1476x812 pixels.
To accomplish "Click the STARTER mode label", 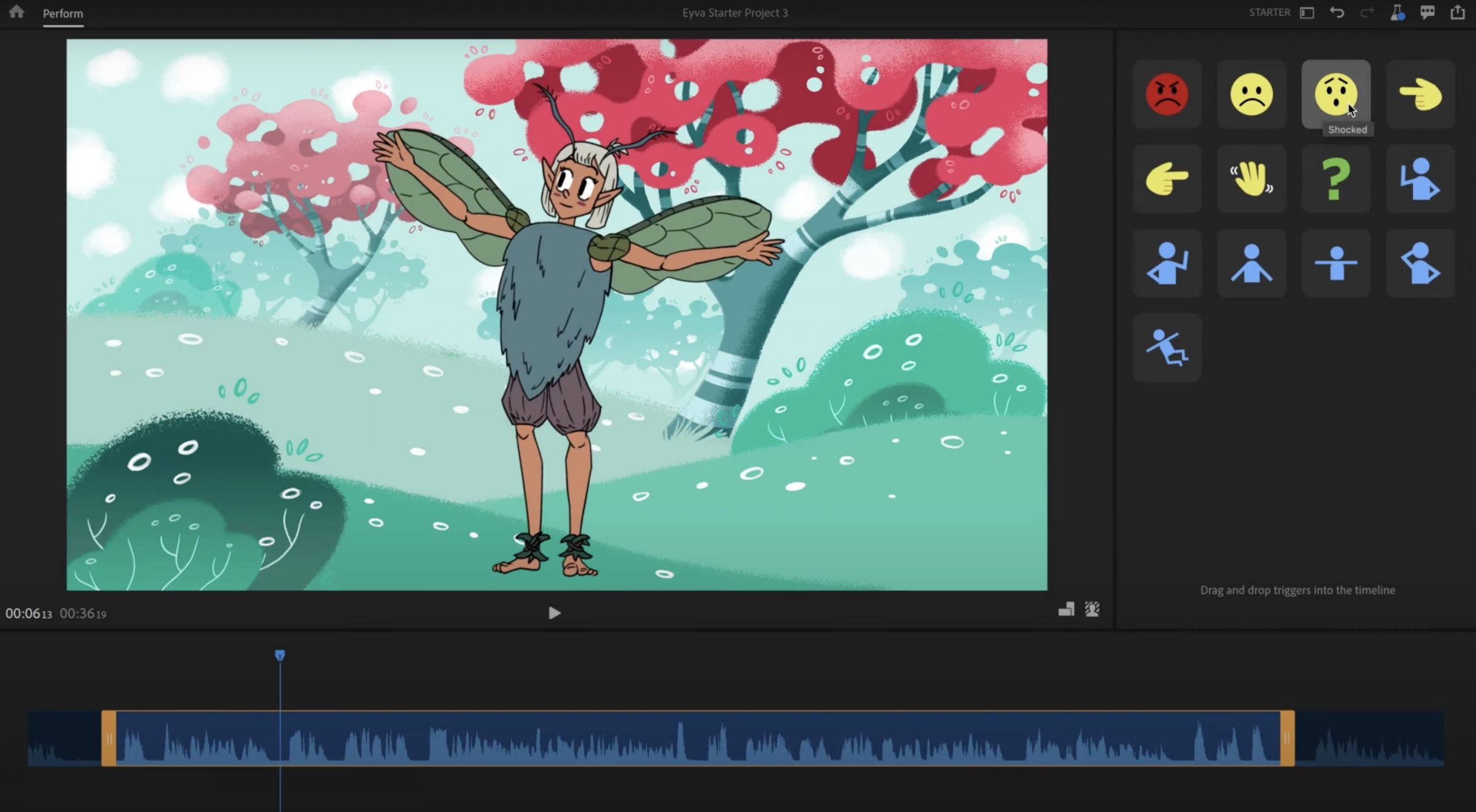I will 1270,12.
